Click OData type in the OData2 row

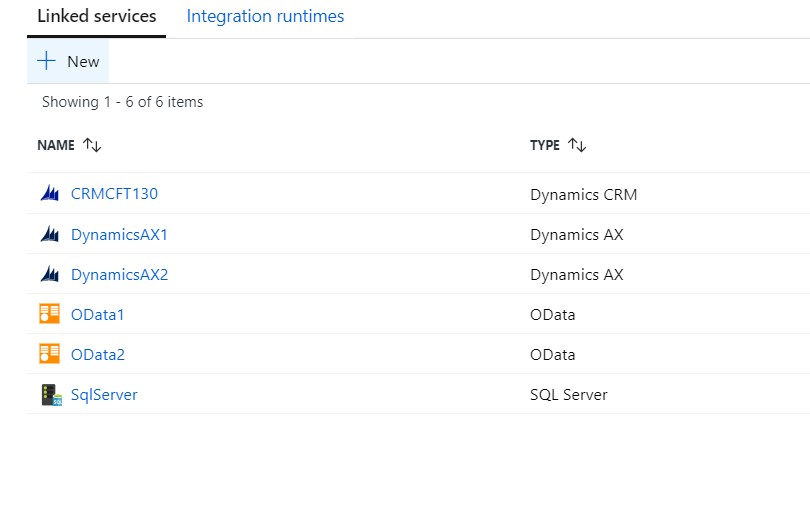[x=553, y=354]
